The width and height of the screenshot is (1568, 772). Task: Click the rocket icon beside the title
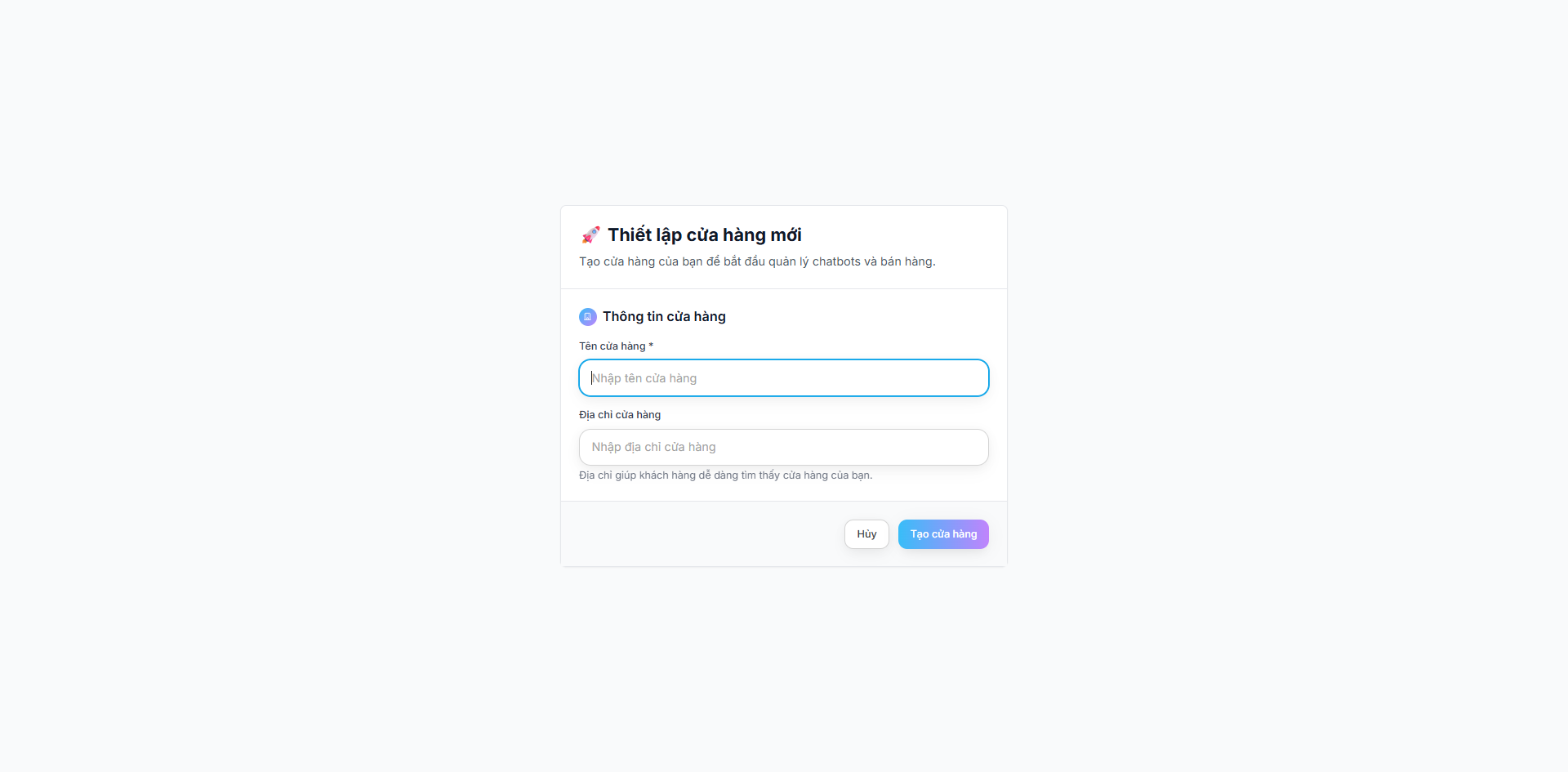pyautogui.click(x=590, y=235)
